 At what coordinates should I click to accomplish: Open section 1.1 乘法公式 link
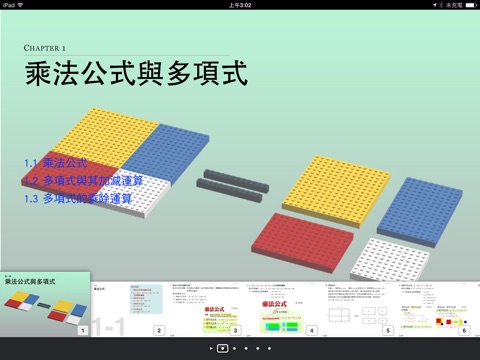[x=56, y=163]
